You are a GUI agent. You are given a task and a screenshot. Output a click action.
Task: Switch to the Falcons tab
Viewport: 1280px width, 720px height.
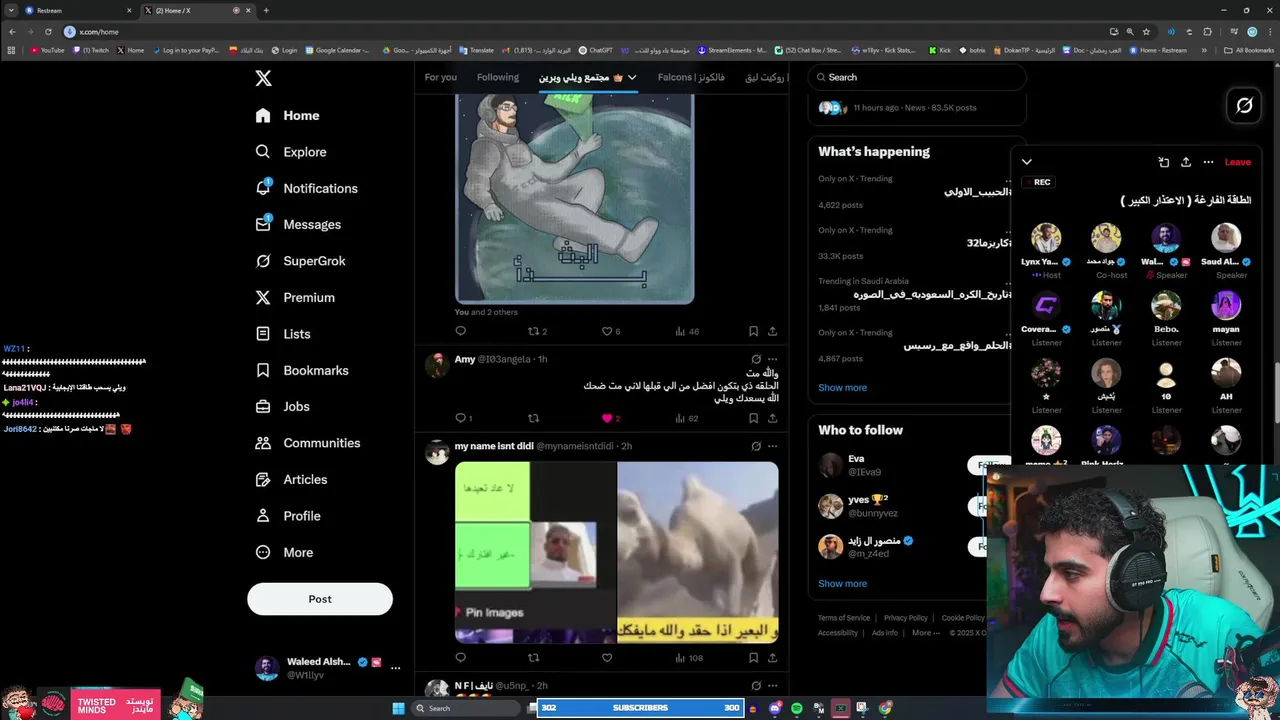click(690, 77)
